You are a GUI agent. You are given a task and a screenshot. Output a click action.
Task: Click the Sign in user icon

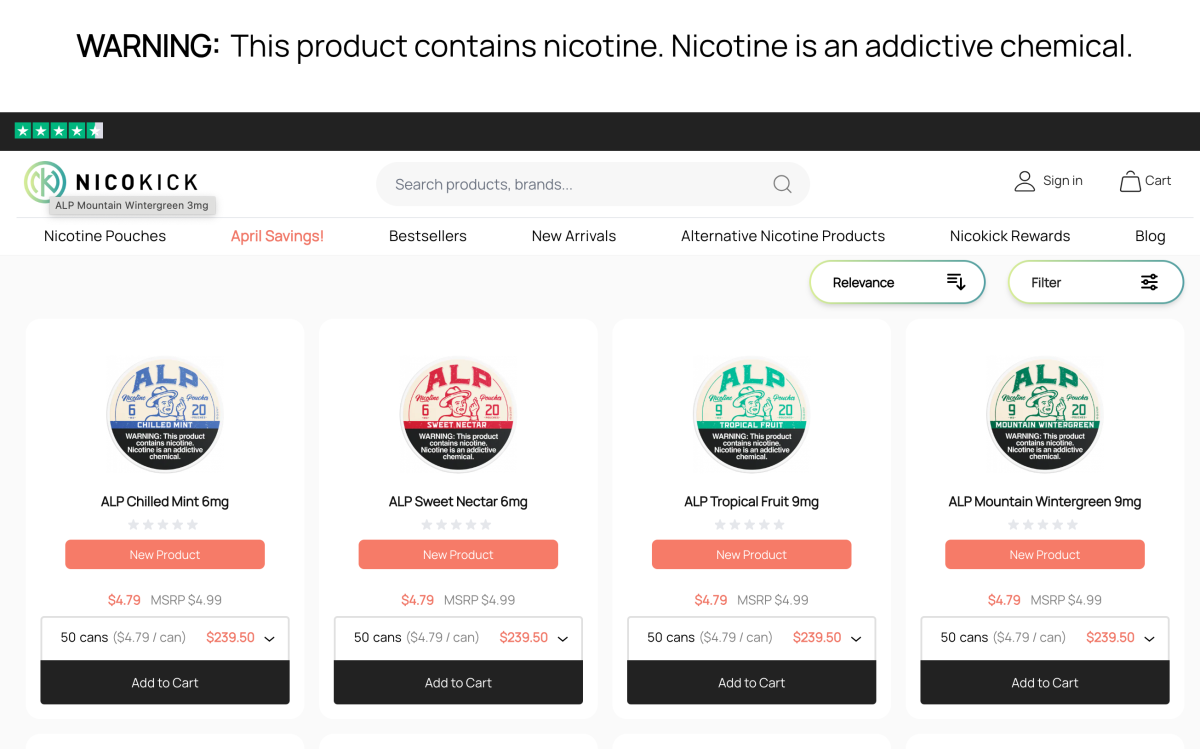[x=1024, y=181]
